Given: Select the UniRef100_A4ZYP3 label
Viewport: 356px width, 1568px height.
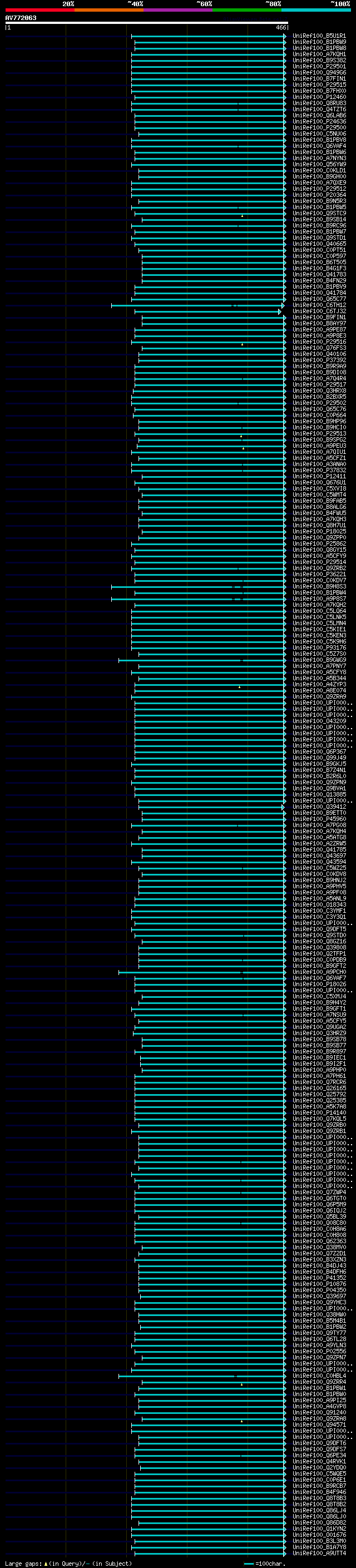Looking at the screenshot, I should pyautogui.click(x=319, y=685).
